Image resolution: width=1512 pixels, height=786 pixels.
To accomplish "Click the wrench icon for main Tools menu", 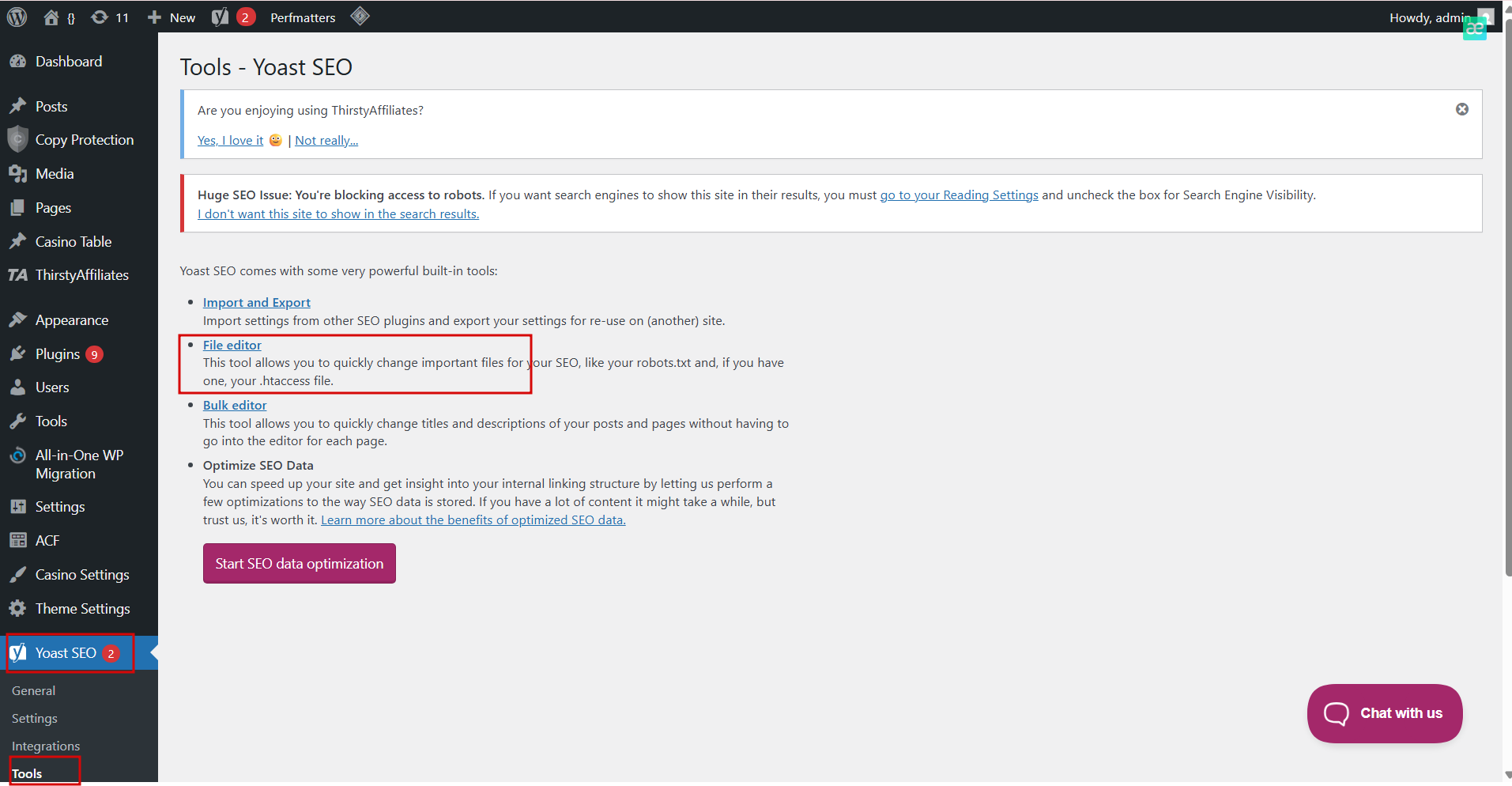I will coord(17,421).
